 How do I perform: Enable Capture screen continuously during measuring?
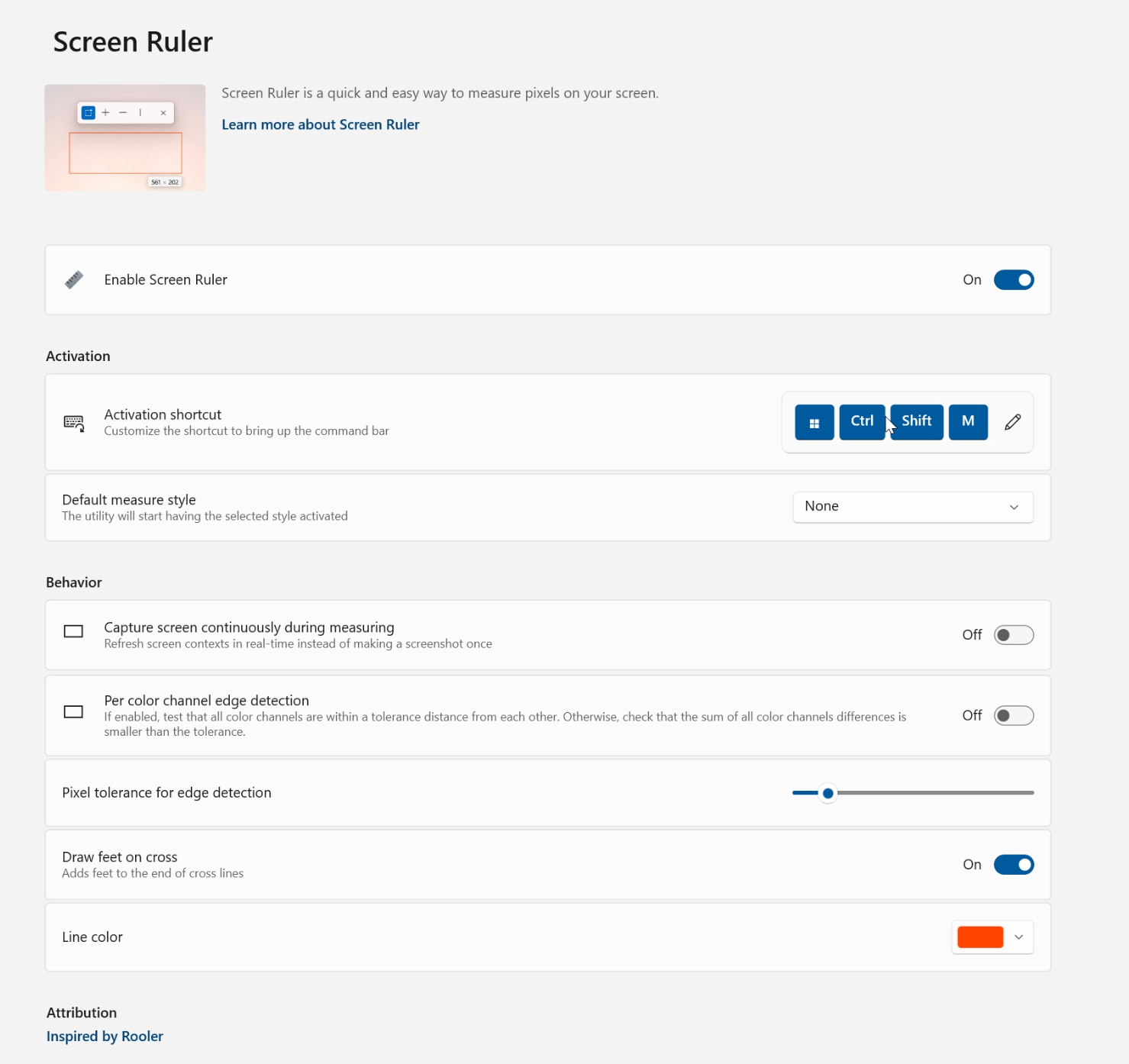pos(1014,635)
